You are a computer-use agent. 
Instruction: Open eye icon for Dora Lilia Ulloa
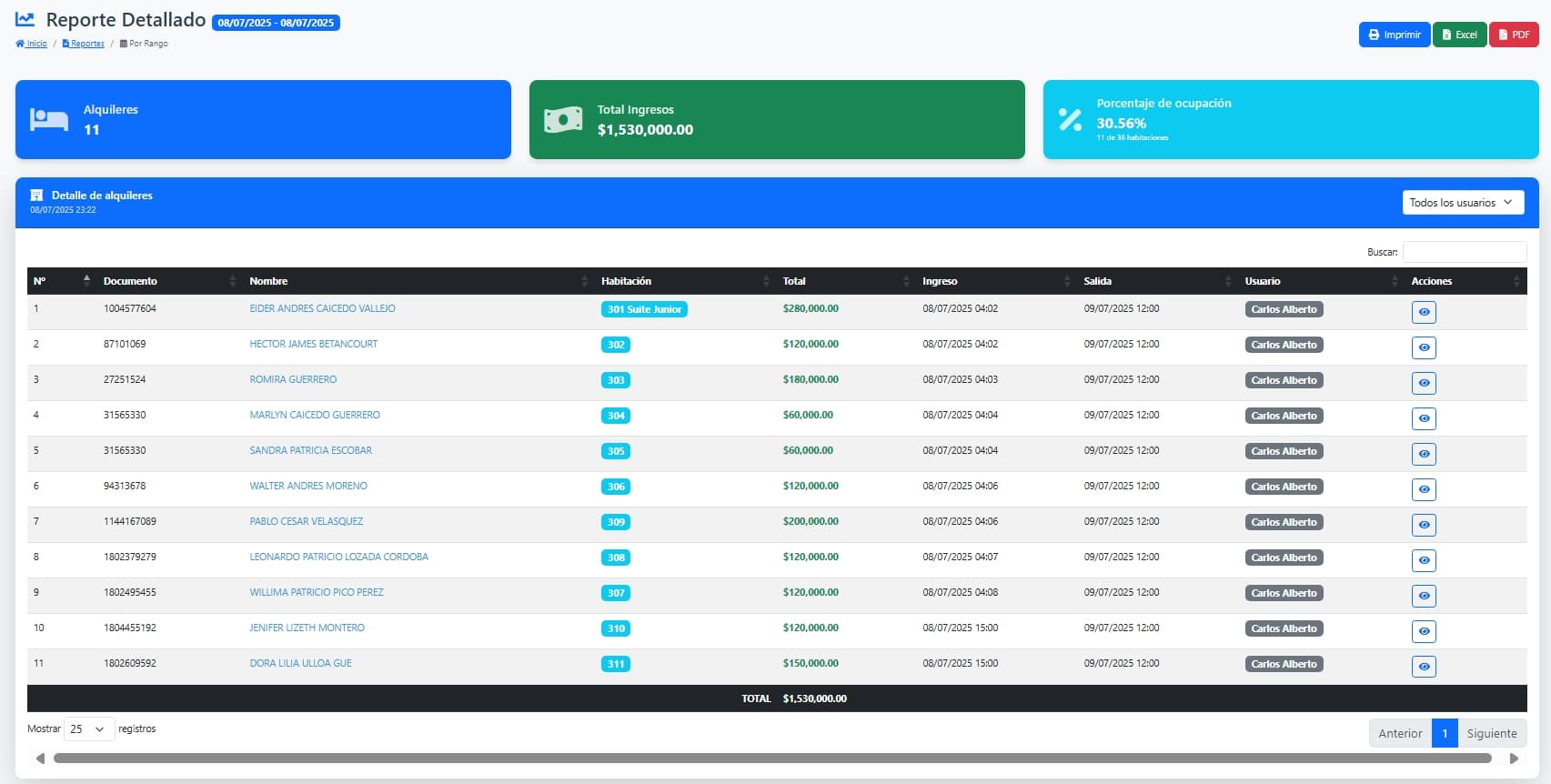tap(1423, 667)
